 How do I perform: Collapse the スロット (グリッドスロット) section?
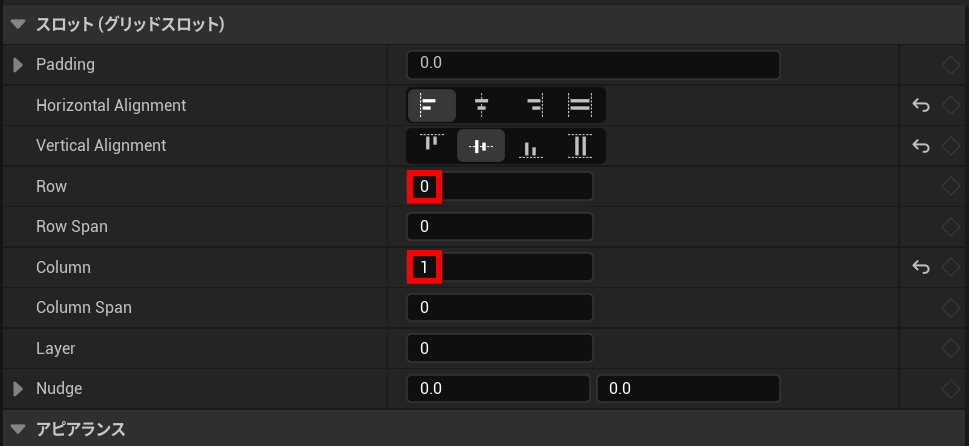(x=17, y=25)
